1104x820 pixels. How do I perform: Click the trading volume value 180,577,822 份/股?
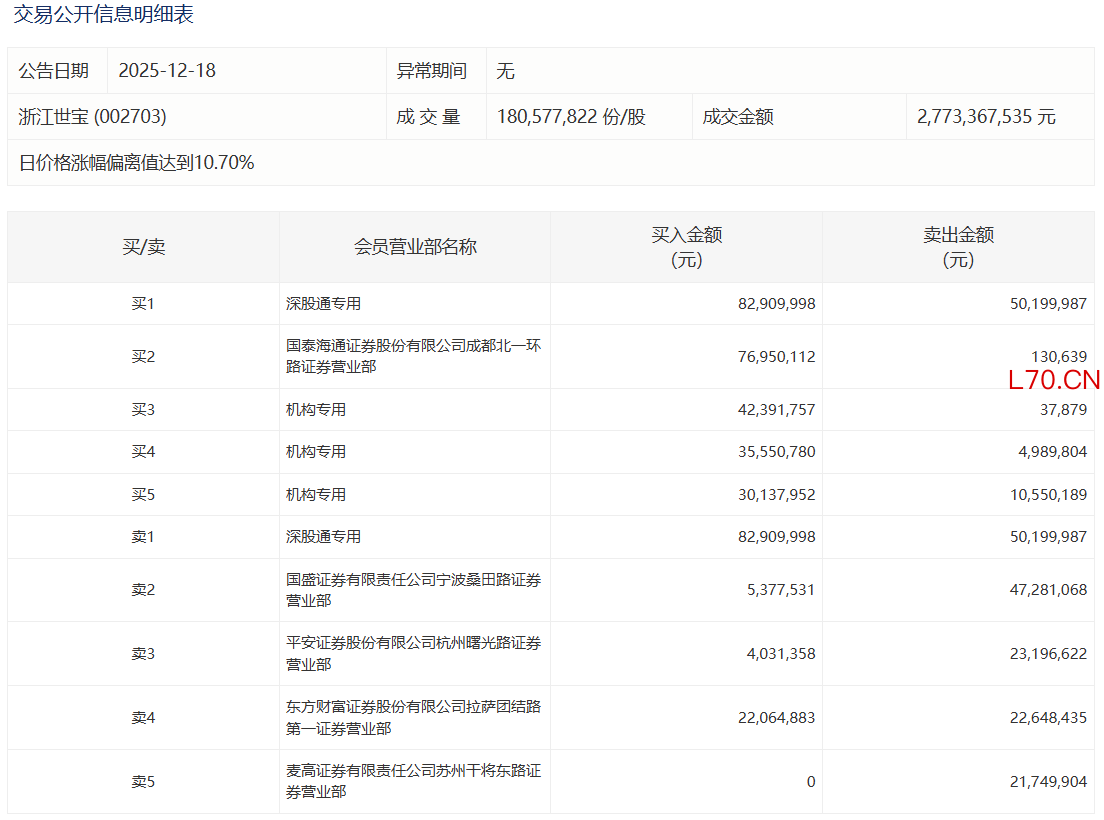click(x=571, y=117)
